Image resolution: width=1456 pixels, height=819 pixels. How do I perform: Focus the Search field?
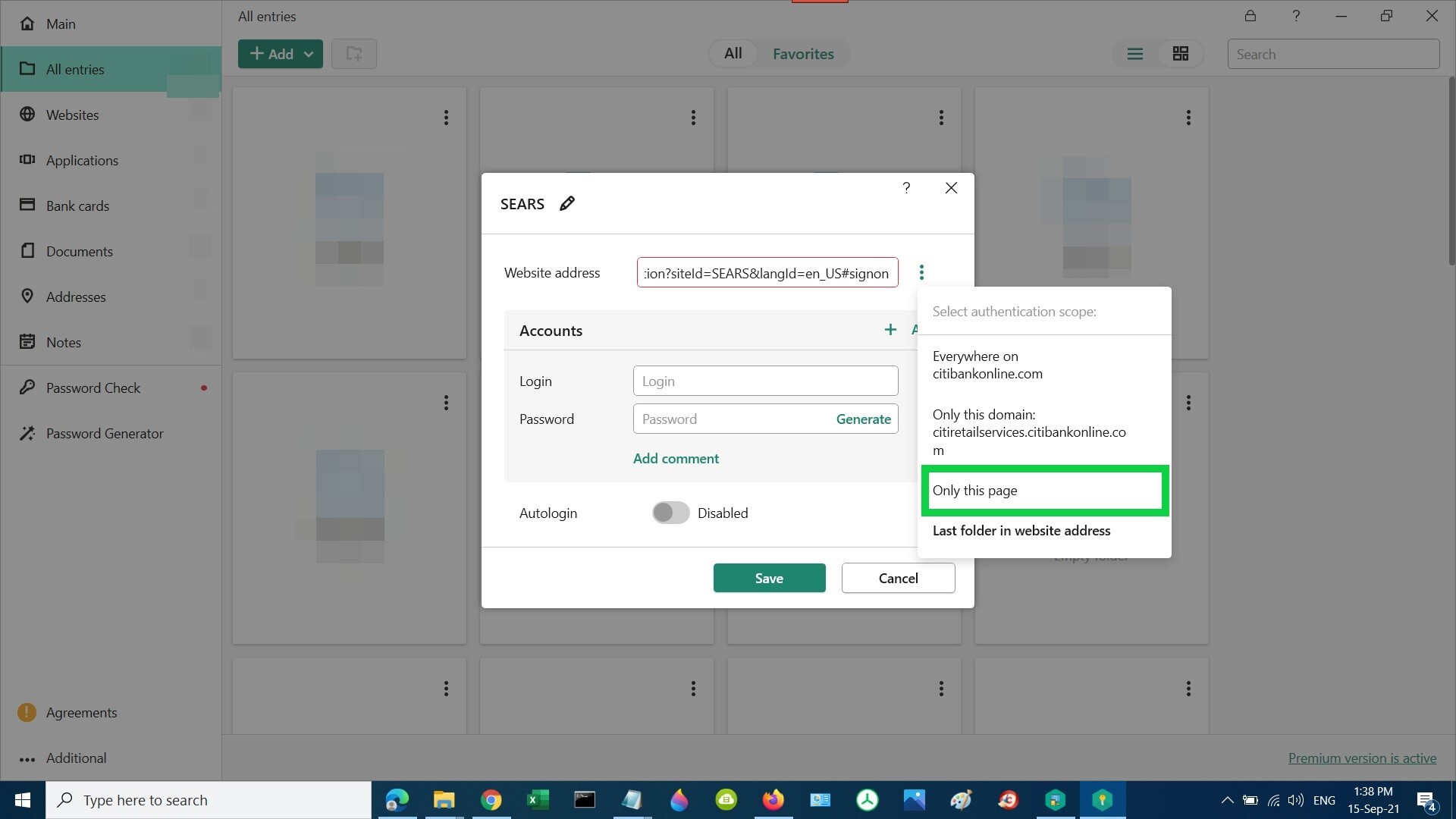[x=1333, y=54]
